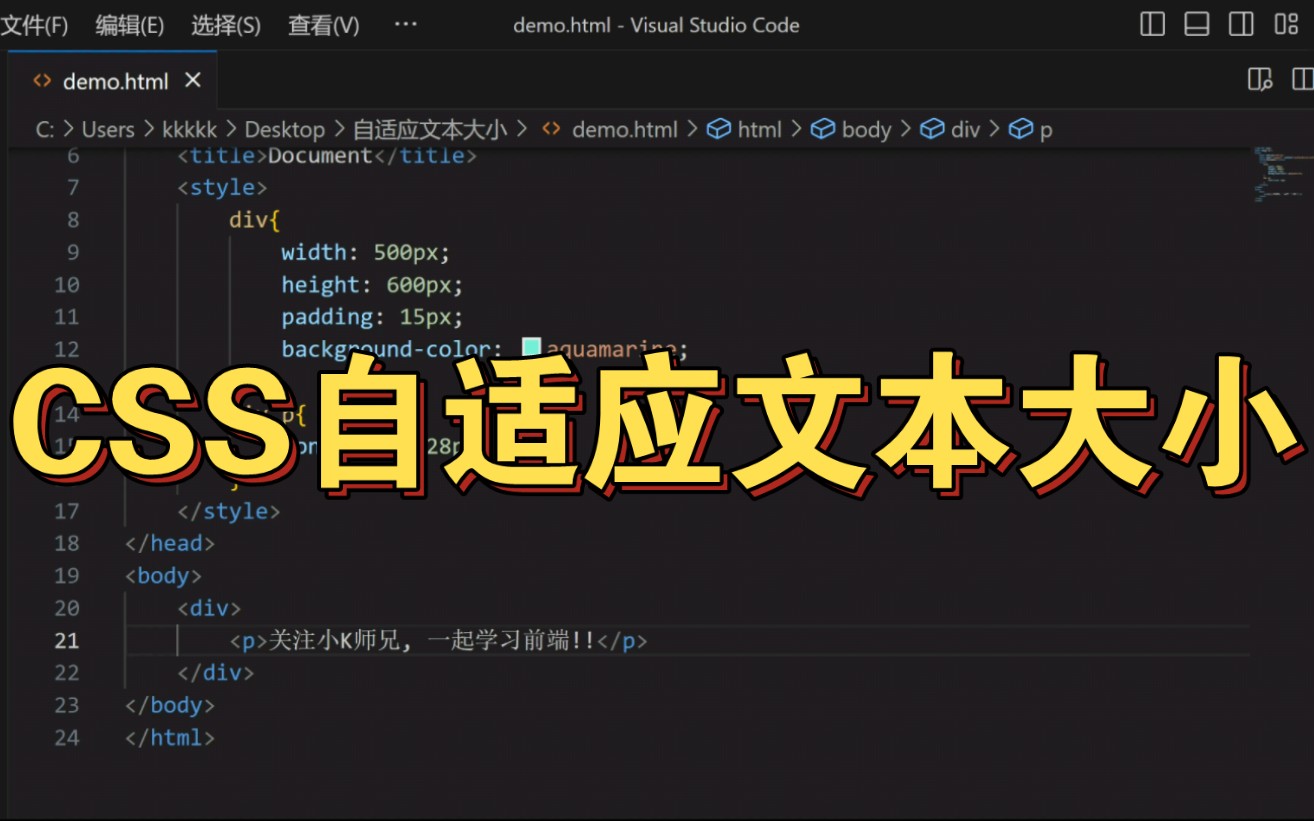Open the 文件(F) menu

(37, 25)
